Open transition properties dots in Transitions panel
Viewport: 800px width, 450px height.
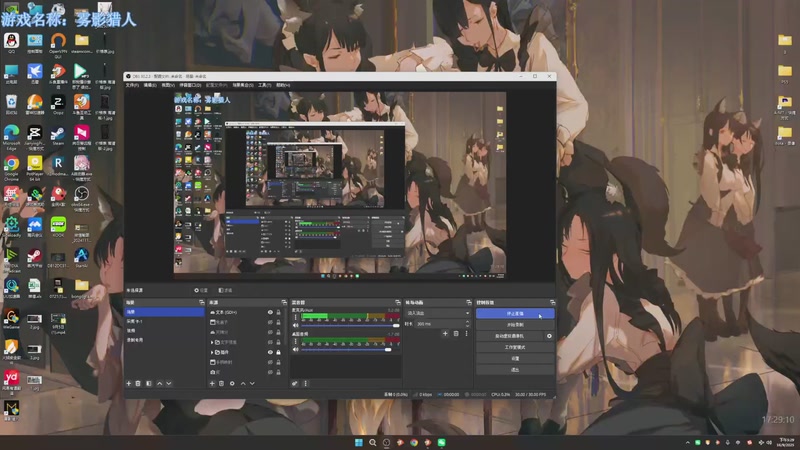coord(466,333)
